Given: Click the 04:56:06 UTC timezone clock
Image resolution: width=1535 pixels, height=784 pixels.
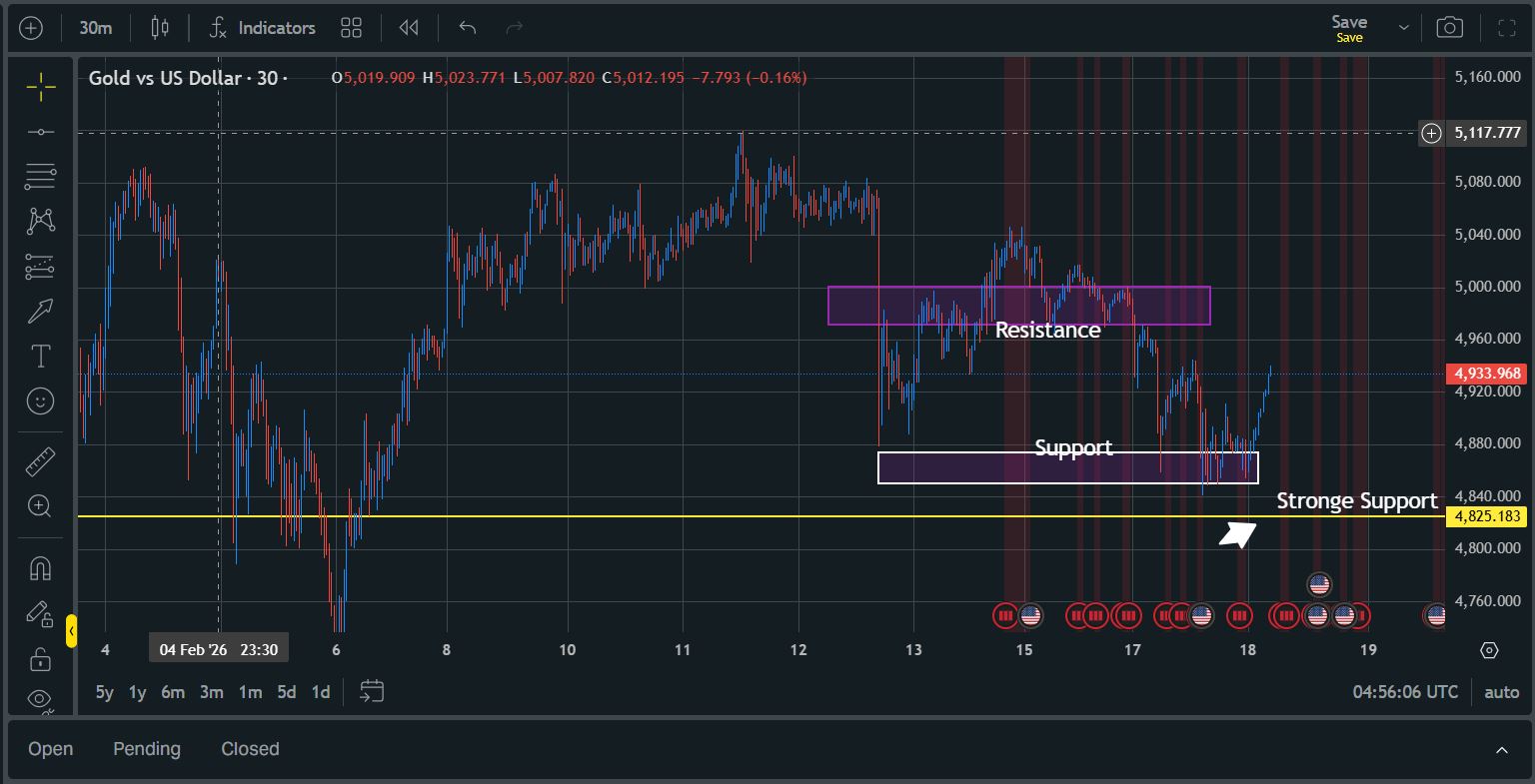Looking at the screenshot, I should click(1405, 692).
